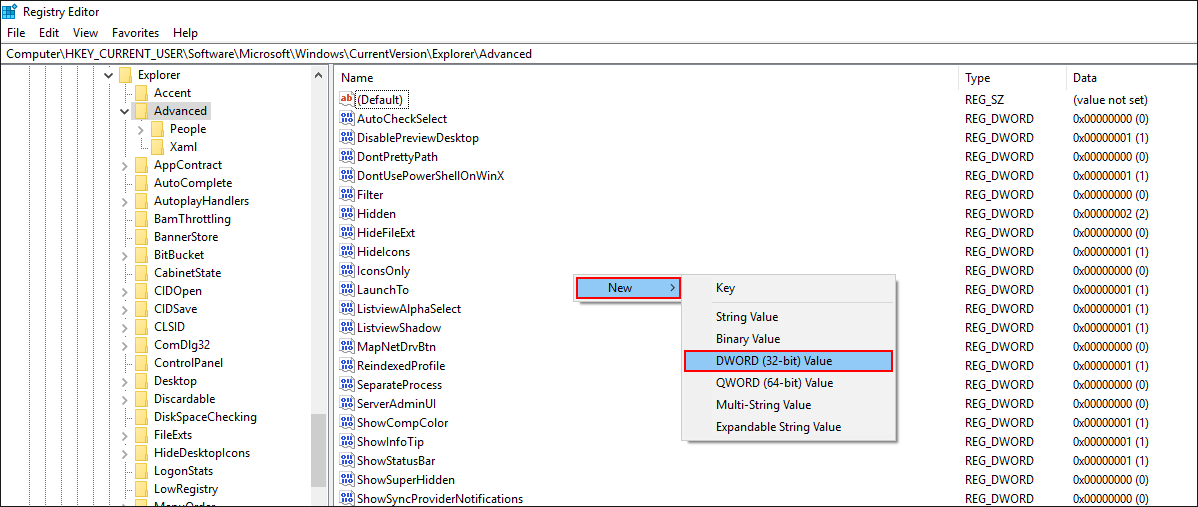The image size is (1198, 507).
Task: Click the HideFileExt DWORD icon
Action: [x=347, y=232]
